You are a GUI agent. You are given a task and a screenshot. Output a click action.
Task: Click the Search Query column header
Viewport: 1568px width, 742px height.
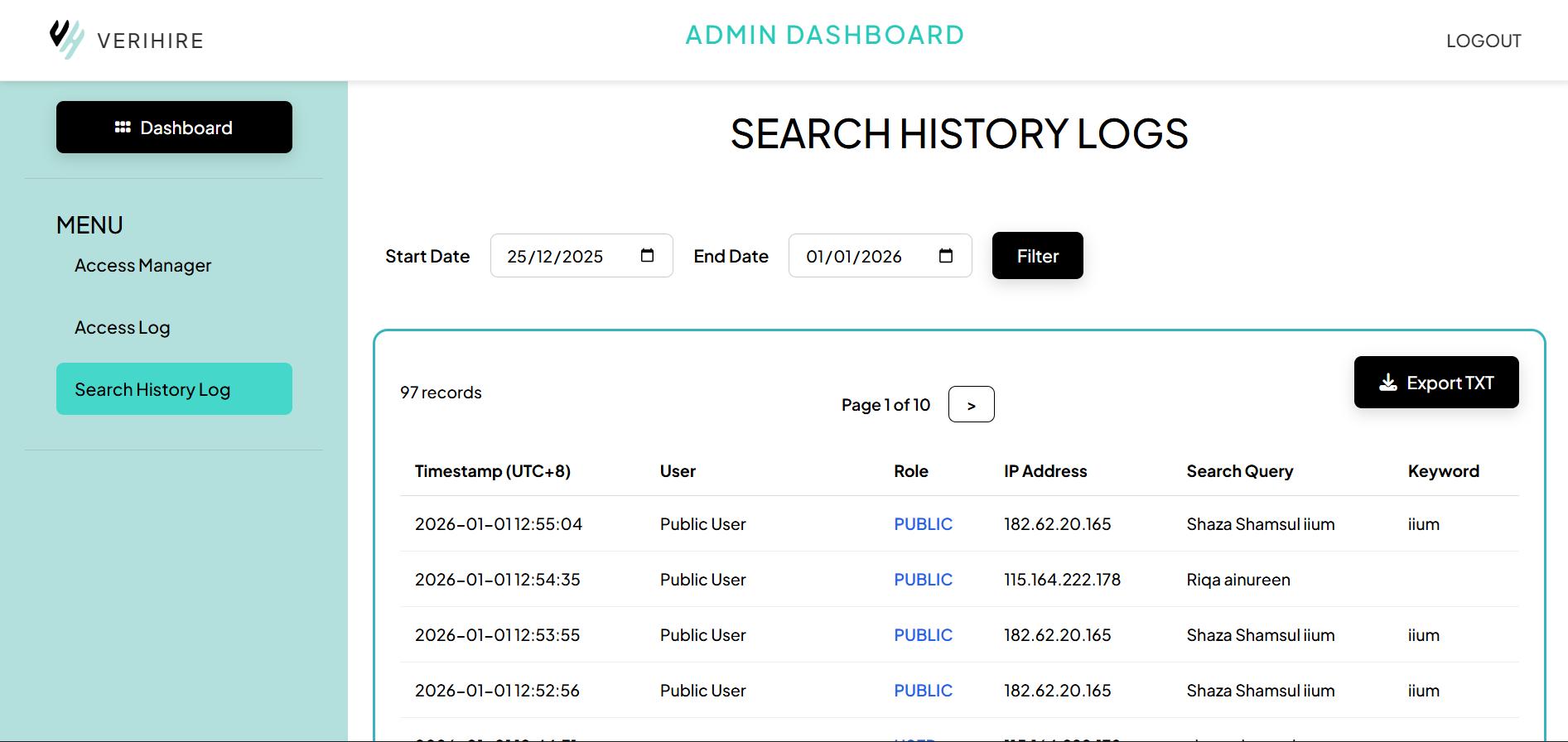[x=1239, y=471]
